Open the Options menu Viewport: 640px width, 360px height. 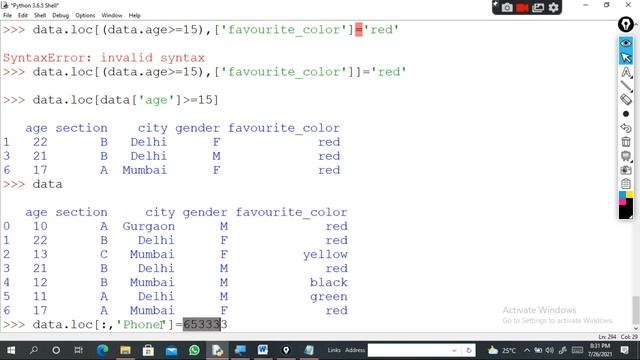coord(85,16)
